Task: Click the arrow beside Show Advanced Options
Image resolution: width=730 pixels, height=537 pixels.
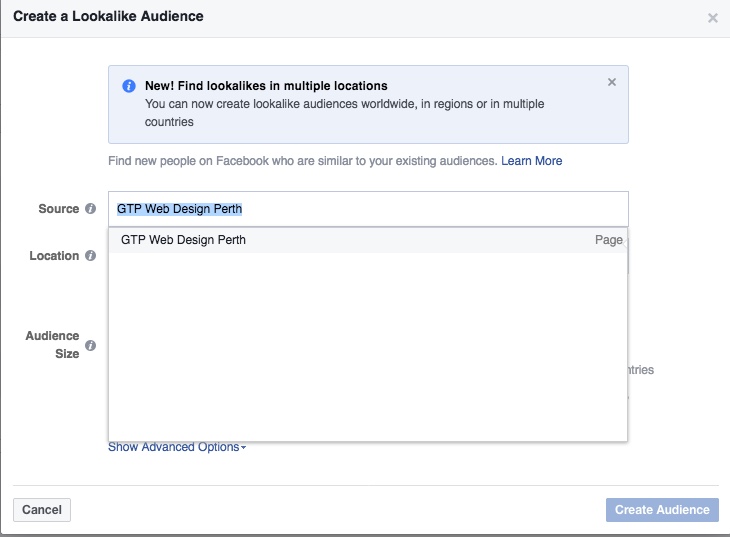Action: (x=244, y=448)
